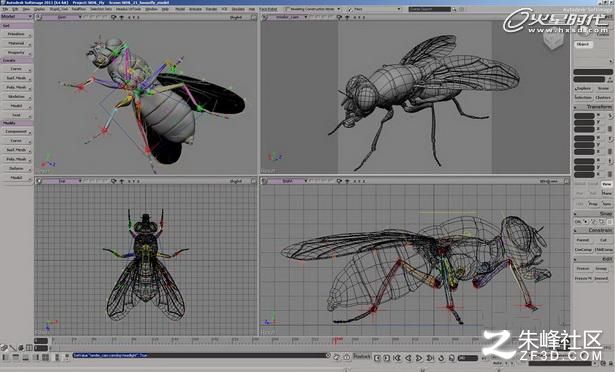Click the Primitive button in left panel
Screen dimensions: 615x372
16,34
